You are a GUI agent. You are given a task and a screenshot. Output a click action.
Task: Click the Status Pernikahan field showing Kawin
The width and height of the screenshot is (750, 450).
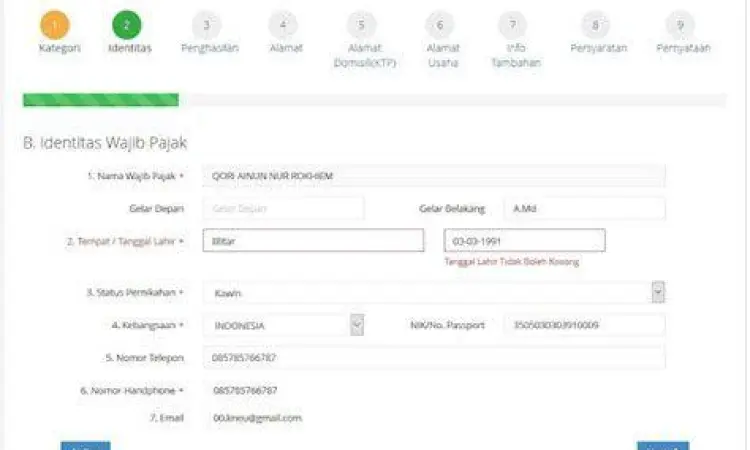(434, 293)
